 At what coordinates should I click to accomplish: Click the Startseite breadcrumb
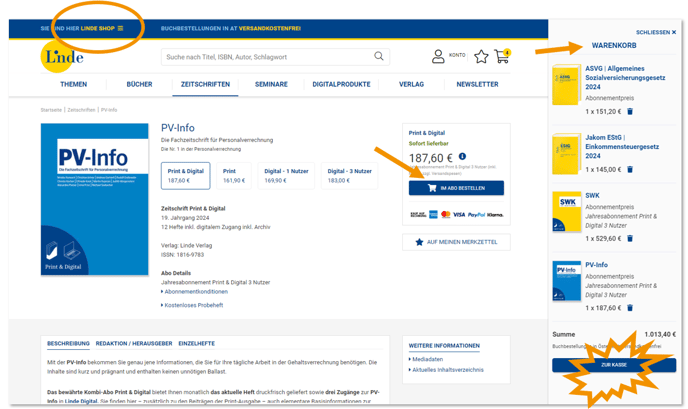(51, 110)
